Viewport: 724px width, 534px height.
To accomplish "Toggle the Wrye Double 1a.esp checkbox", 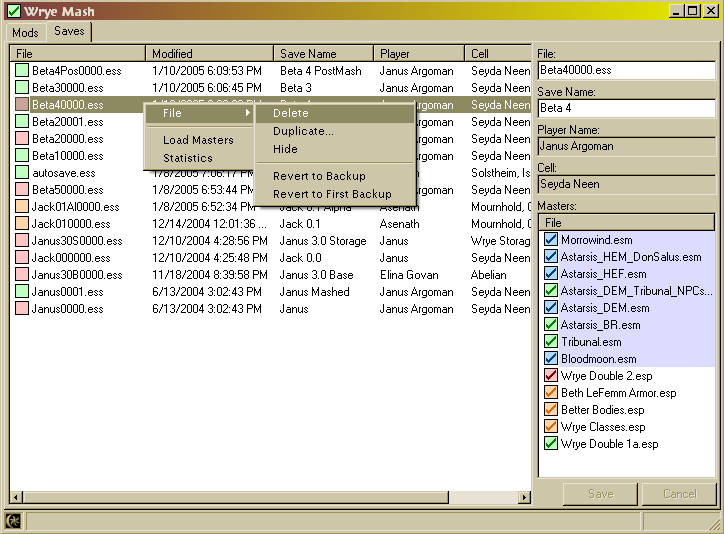I will 550,444.
